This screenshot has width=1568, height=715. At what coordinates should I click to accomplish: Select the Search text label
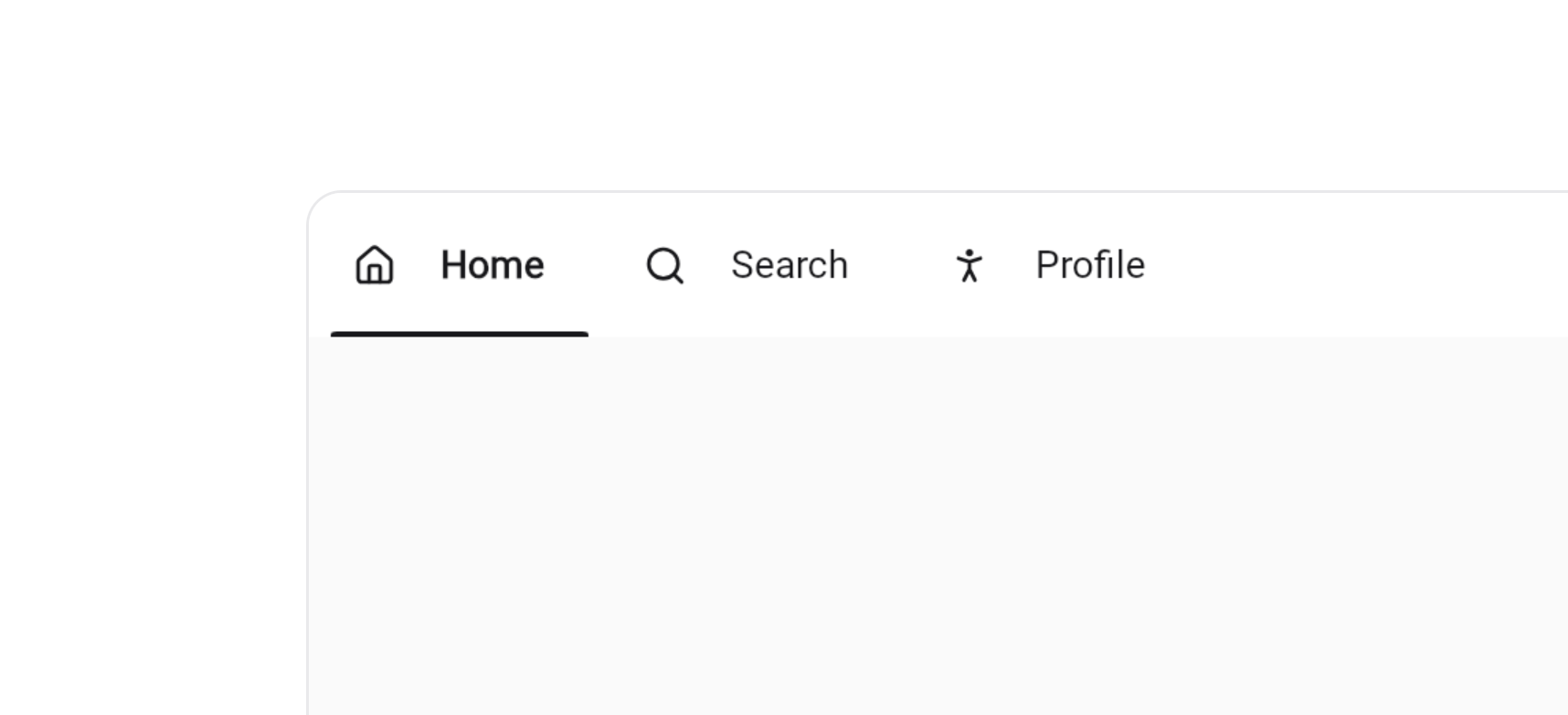[x=789, y=265]
